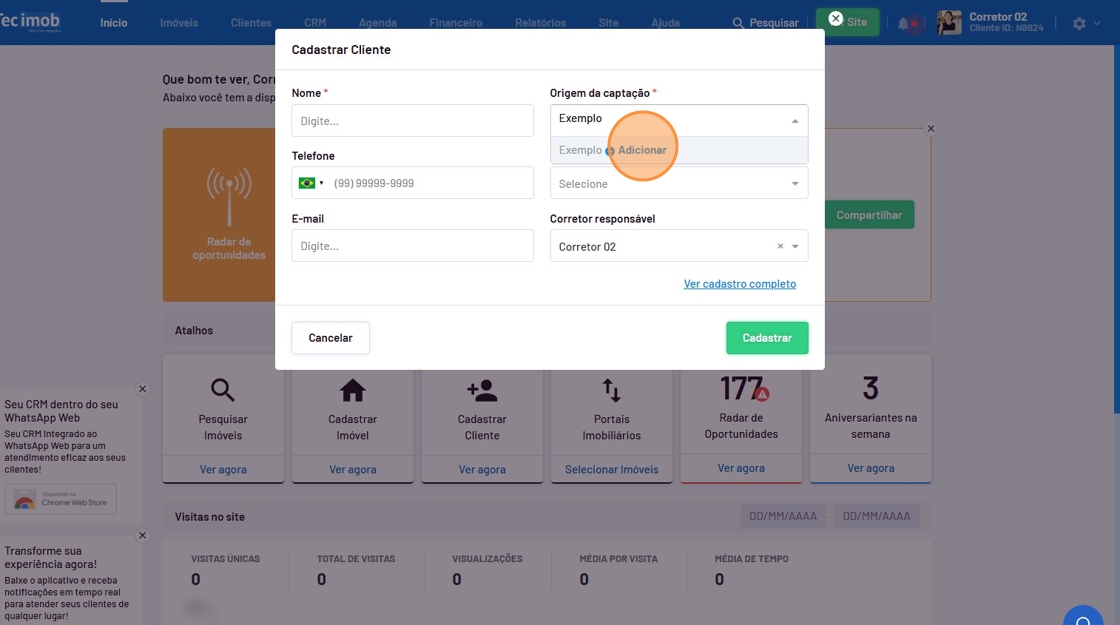Viewport: 1120px width, 625px height.
Task: Open the Ver cadastro completo link
Action: click(739, 284)
